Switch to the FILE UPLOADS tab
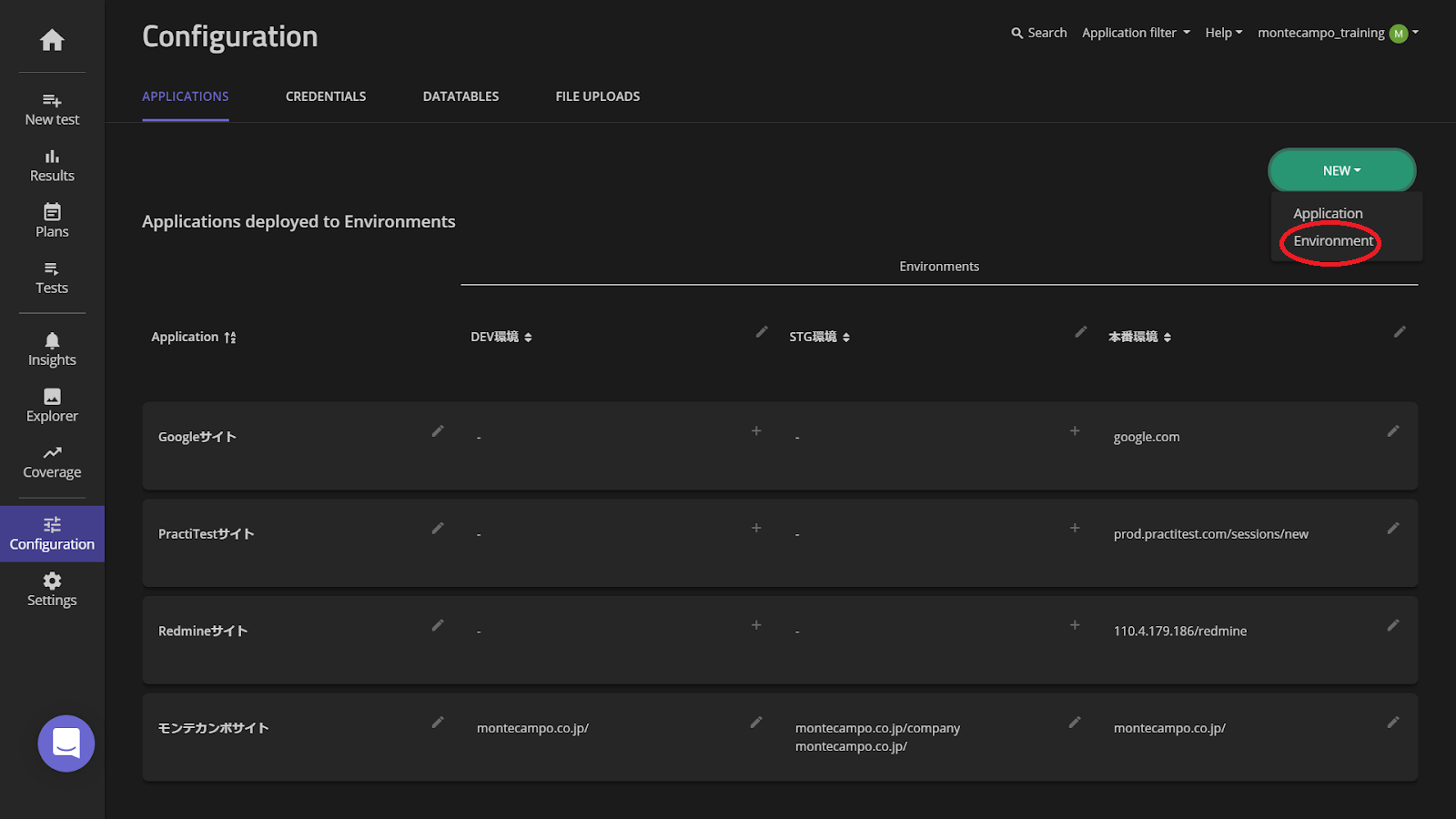 [598, 96]
